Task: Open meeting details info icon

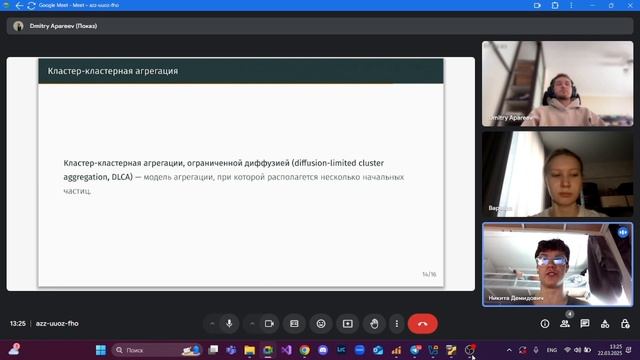Action: tap(545, 324)
